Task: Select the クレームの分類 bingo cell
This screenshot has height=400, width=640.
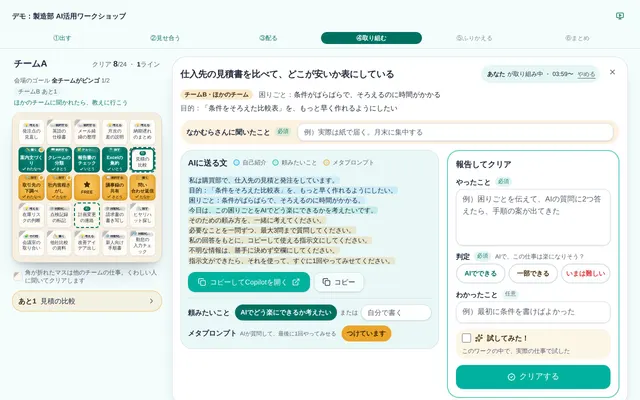Action: (x=59, y=160)
